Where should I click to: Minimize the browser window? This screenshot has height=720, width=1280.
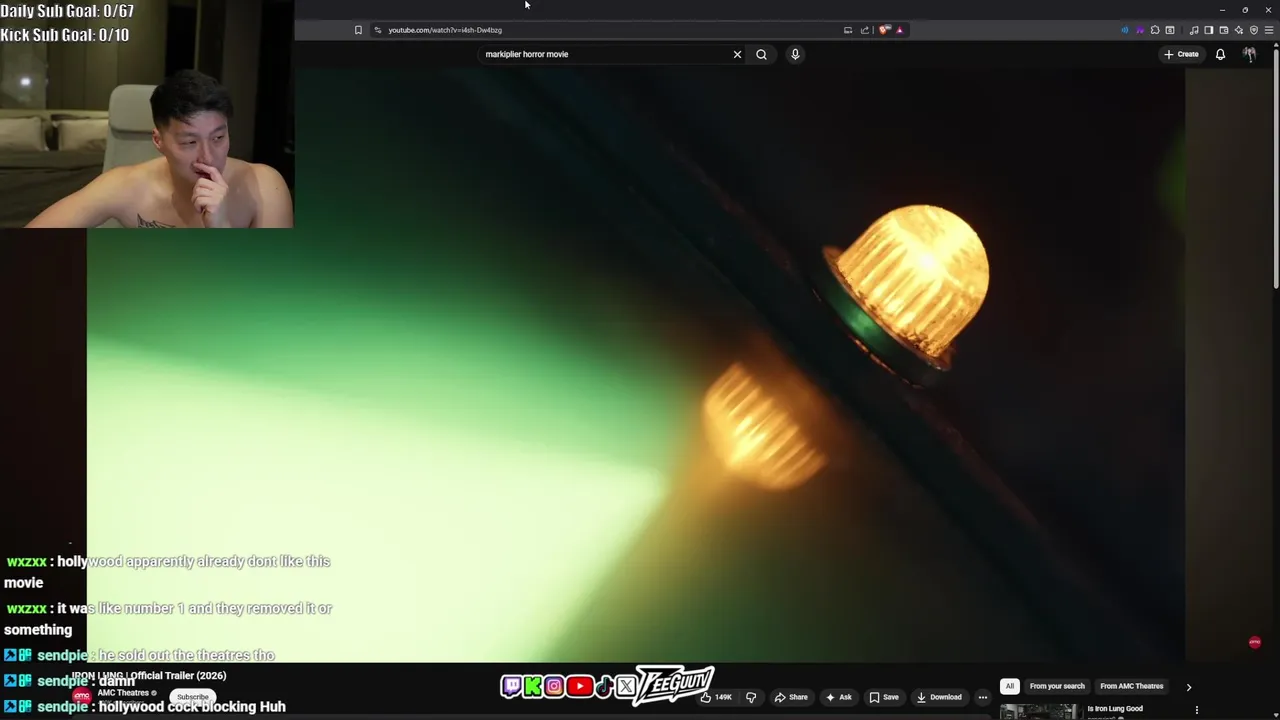1222,10
